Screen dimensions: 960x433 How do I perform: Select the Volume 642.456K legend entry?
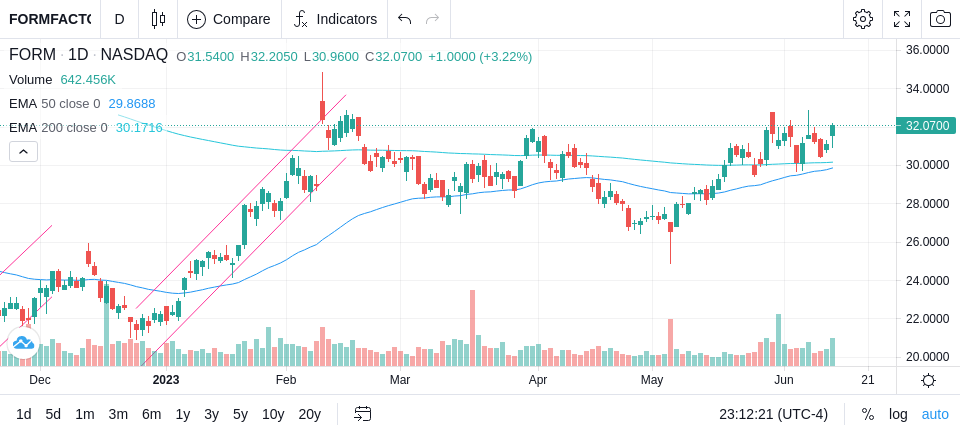(x=62, y=80)
